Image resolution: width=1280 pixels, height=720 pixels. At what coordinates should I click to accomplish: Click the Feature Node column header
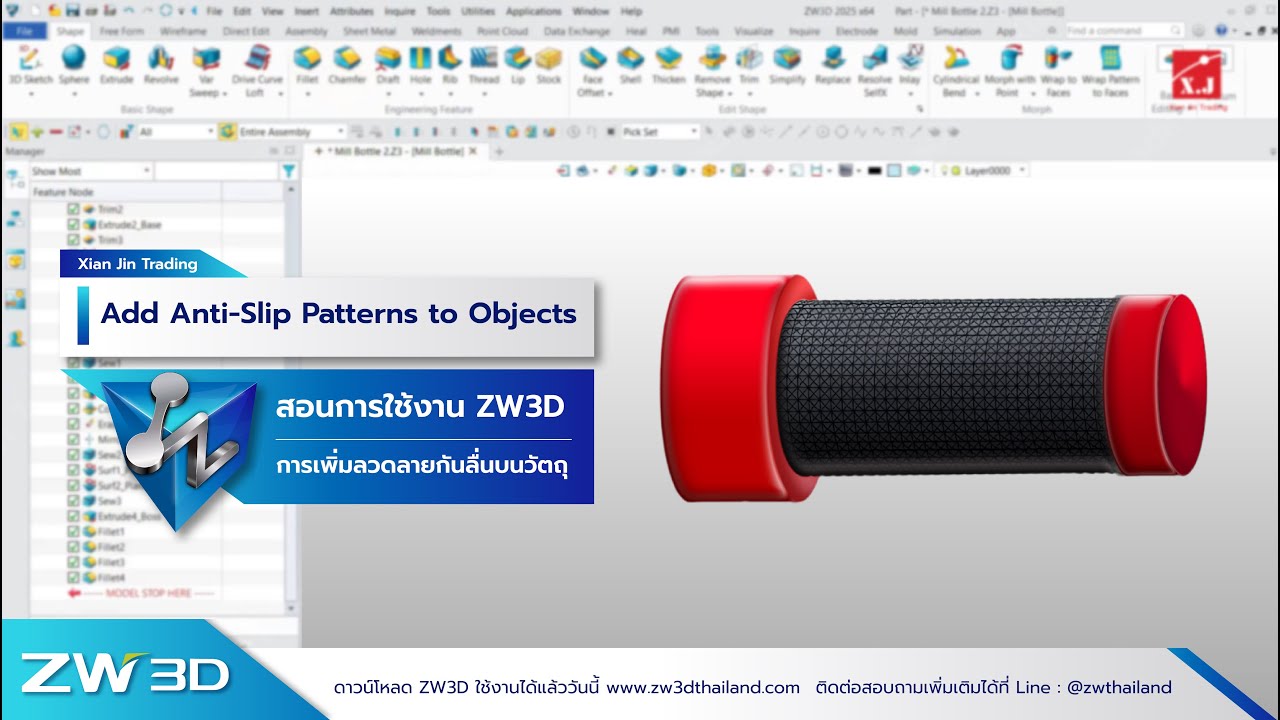tap(126, 191)
